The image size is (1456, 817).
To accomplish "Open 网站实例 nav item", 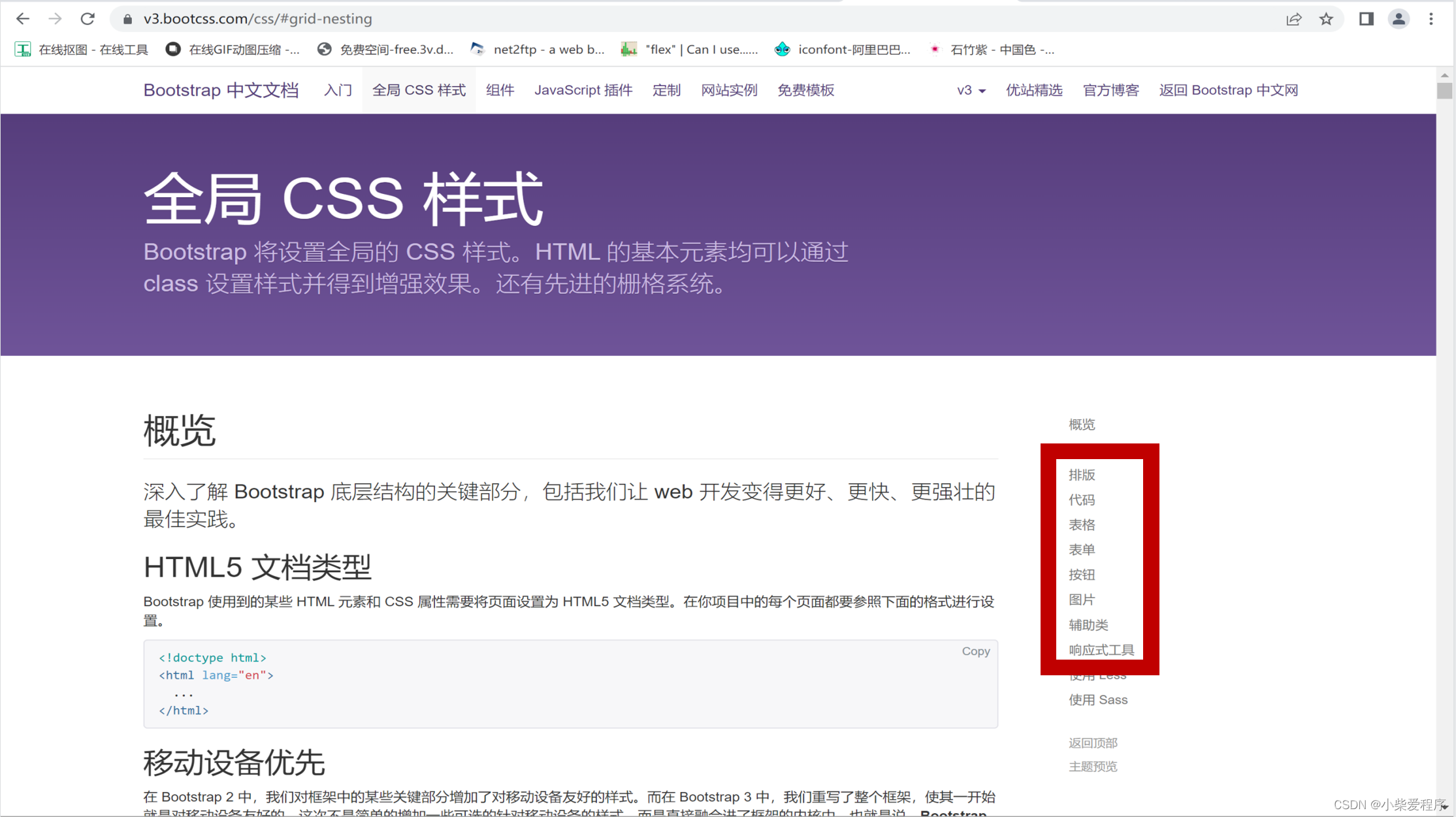I will (x=729, y=90).
